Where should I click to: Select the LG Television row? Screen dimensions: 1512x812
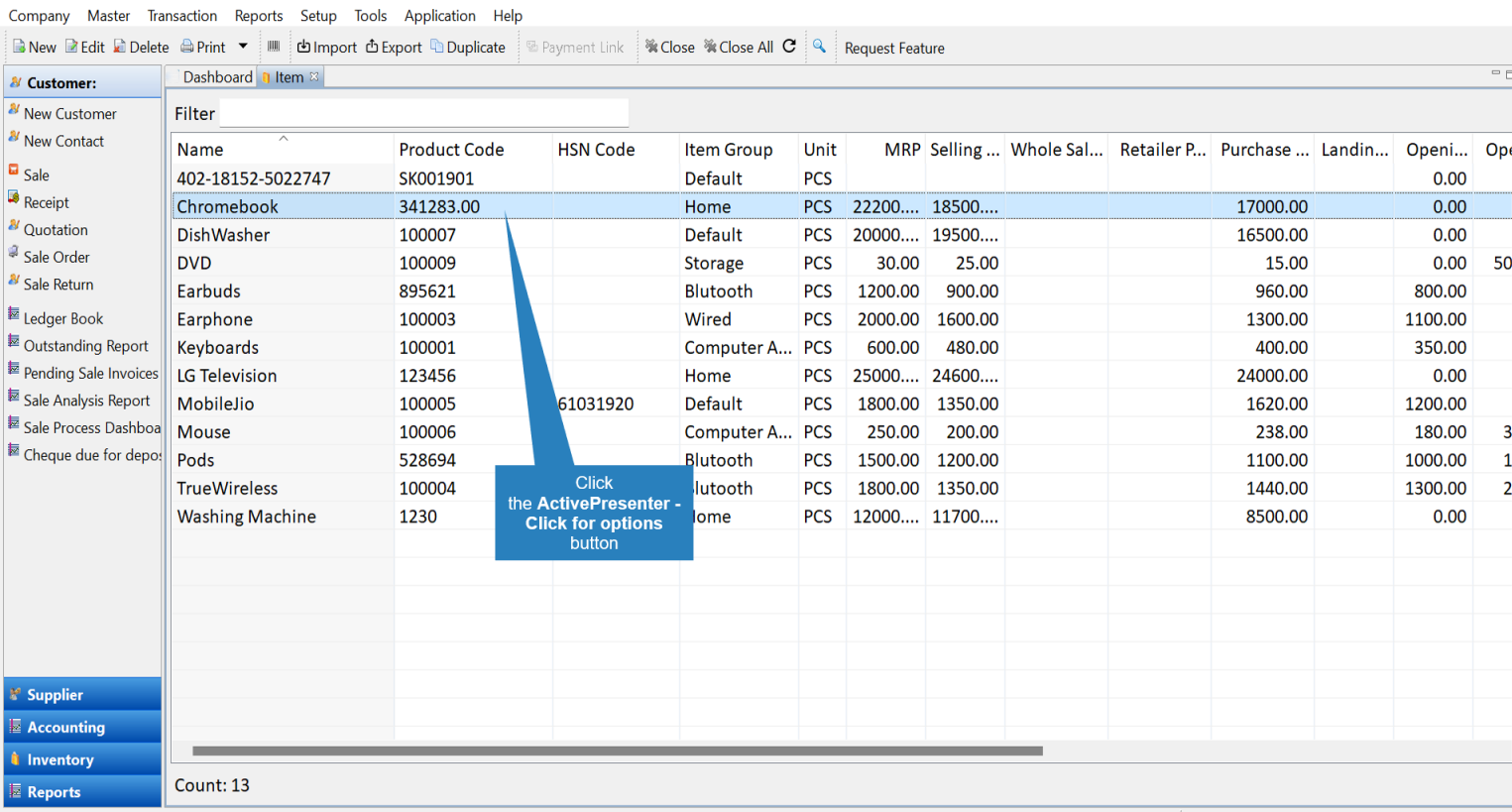[841, 376]
